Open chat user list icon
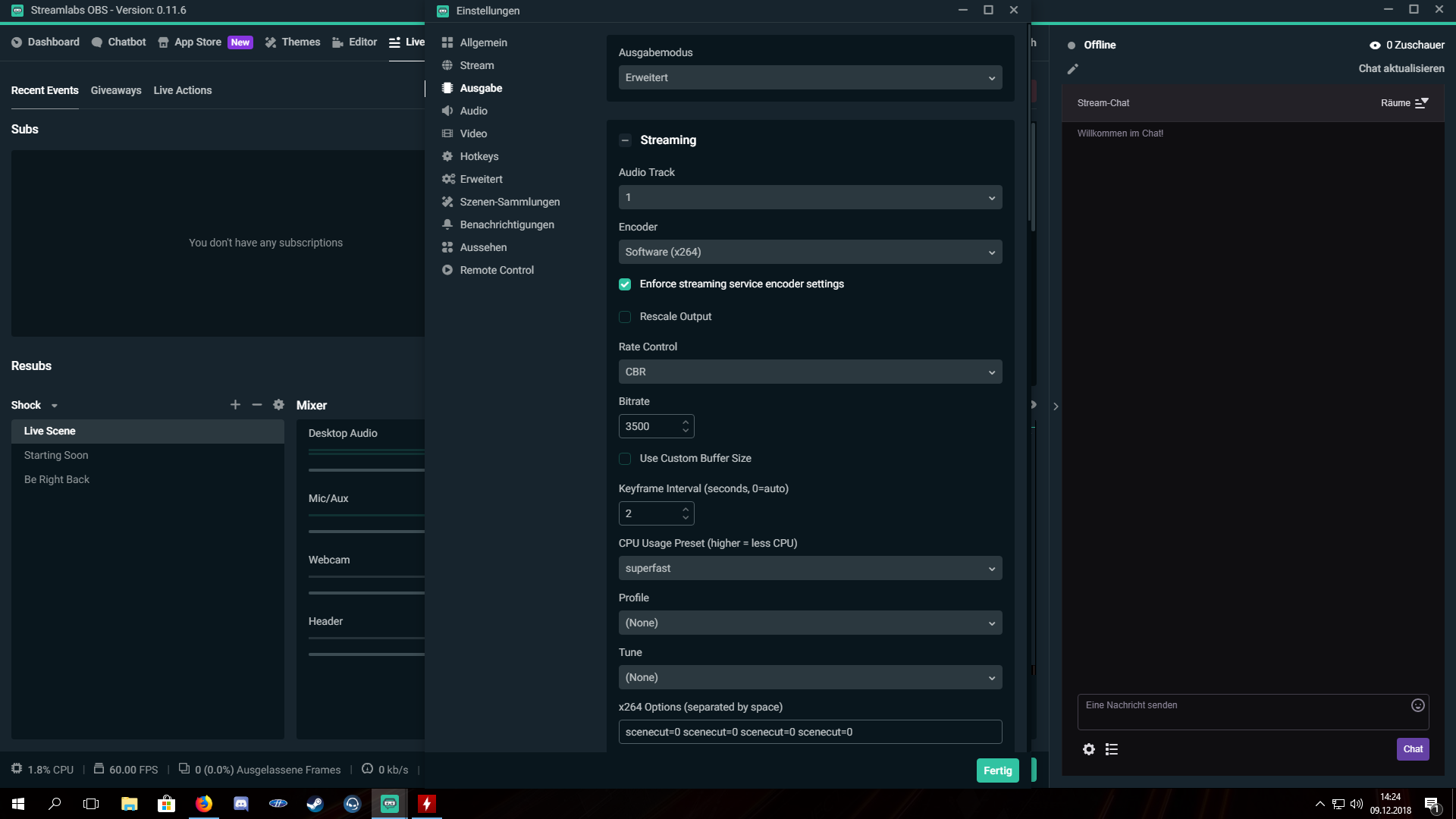The image size is (1456, 819). 1112,749
